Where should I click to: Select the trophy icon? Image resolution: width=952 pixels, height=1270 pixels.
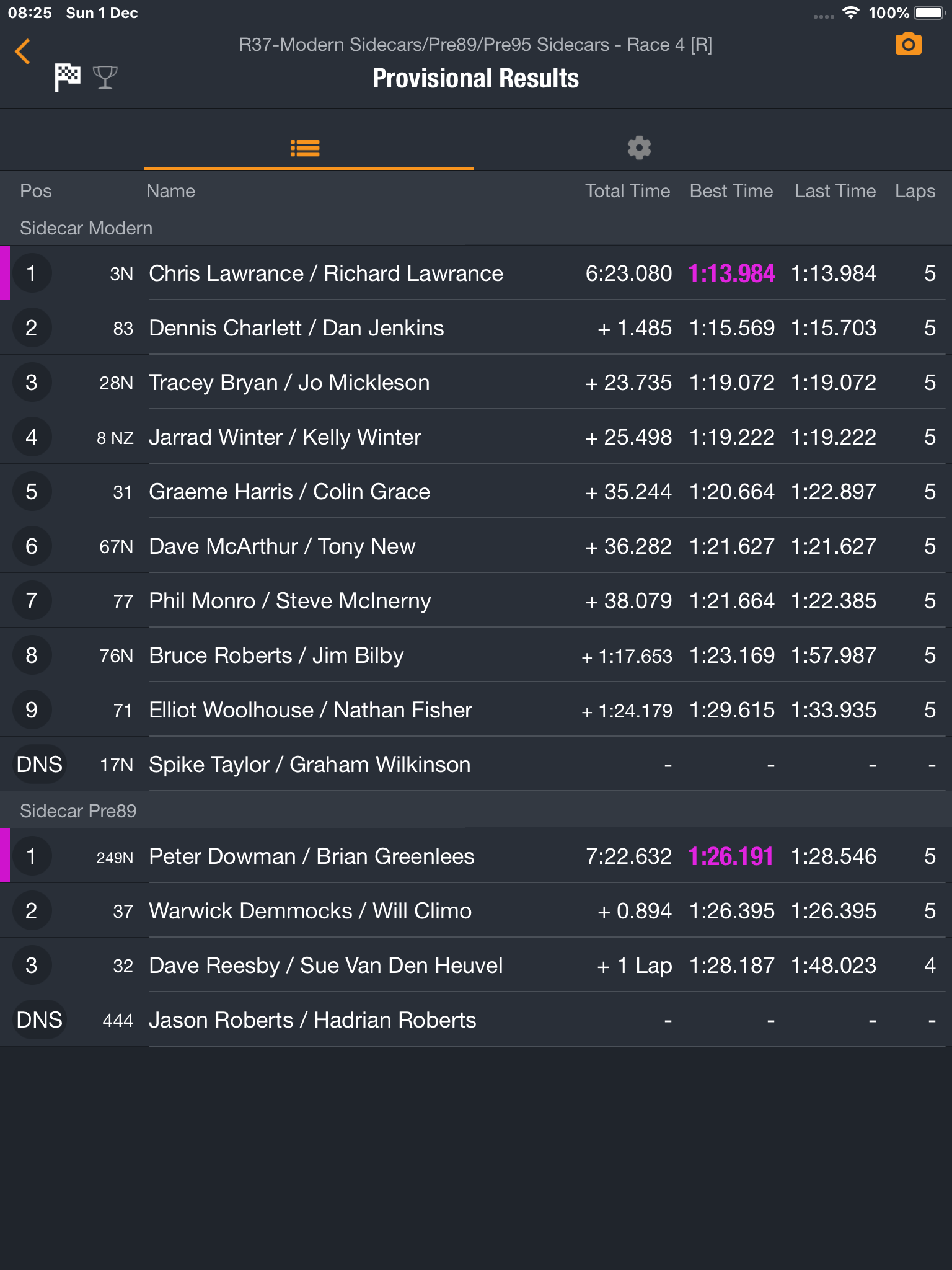[x=105, y=78]
